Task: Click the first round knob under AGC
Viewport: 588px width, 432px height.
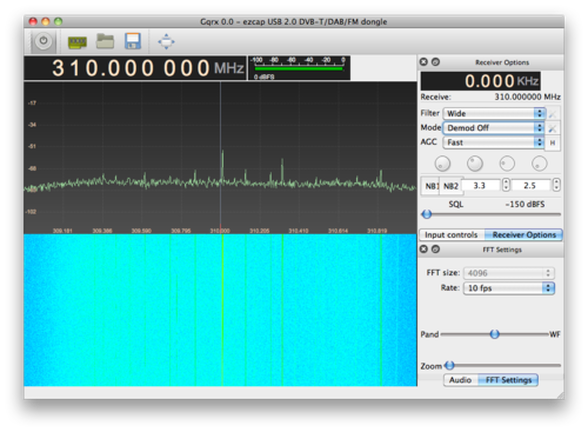Action: (x=442, y=164)
